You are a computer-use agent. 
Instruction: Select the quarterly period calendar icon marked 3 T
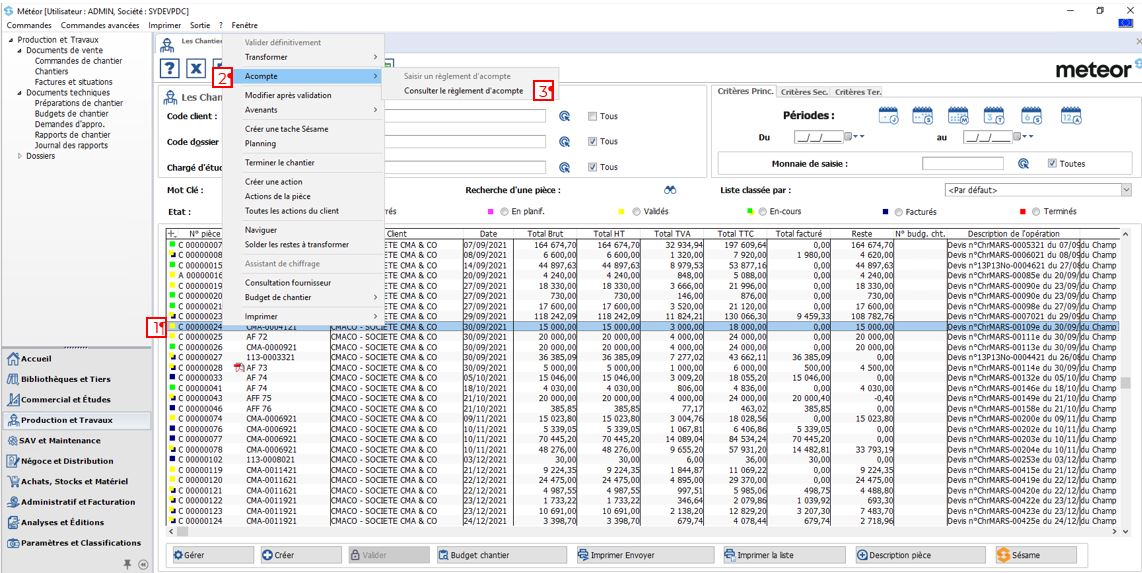click(x=994, y=114)
